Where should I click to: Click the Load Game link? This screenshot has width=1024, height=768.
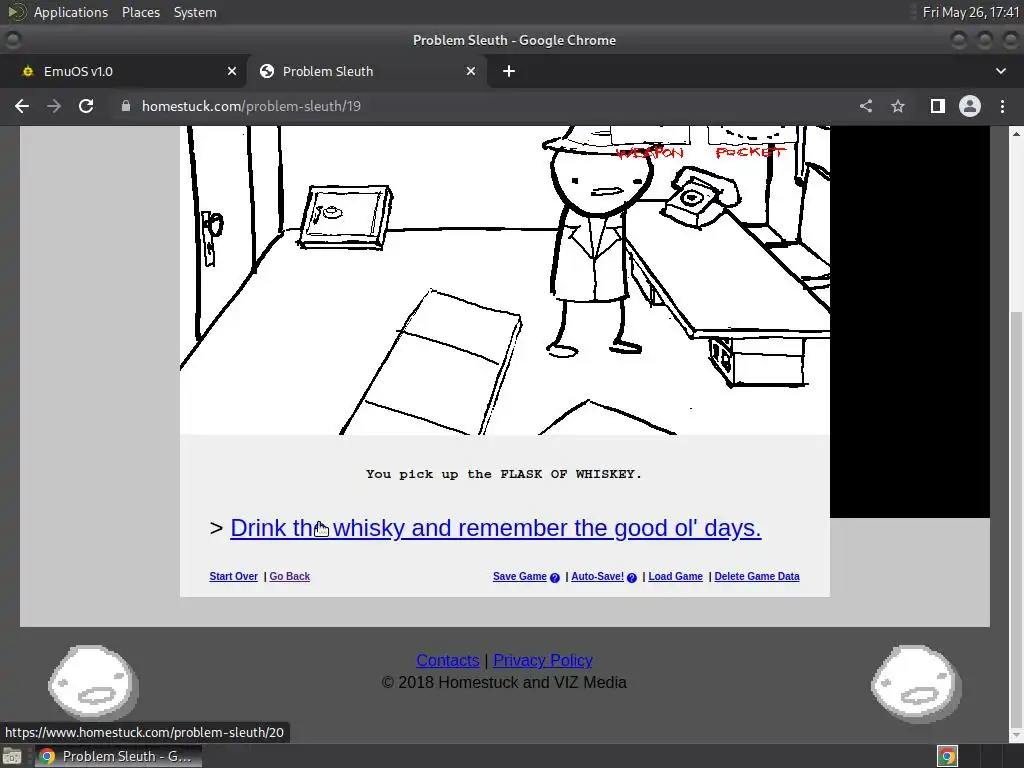pos(675,576)
